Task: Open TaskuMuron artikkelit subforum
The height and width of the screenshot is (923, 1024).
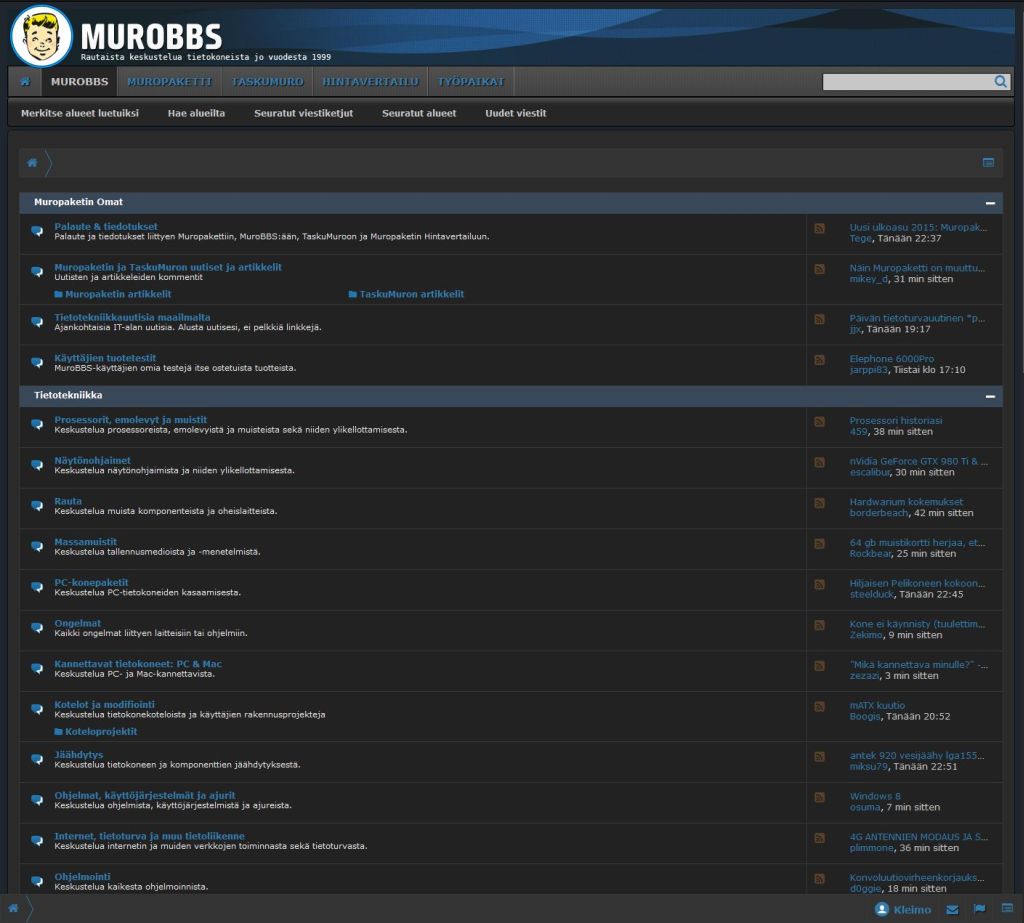Action: pos(411,294)
